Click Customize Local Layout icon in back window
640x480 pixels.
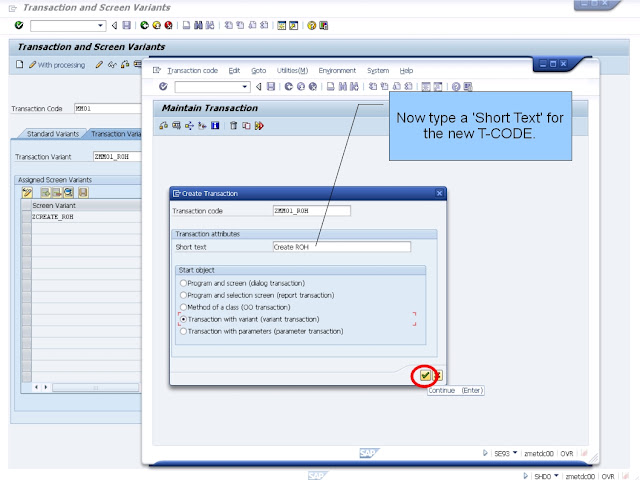[x=324, y=25]
